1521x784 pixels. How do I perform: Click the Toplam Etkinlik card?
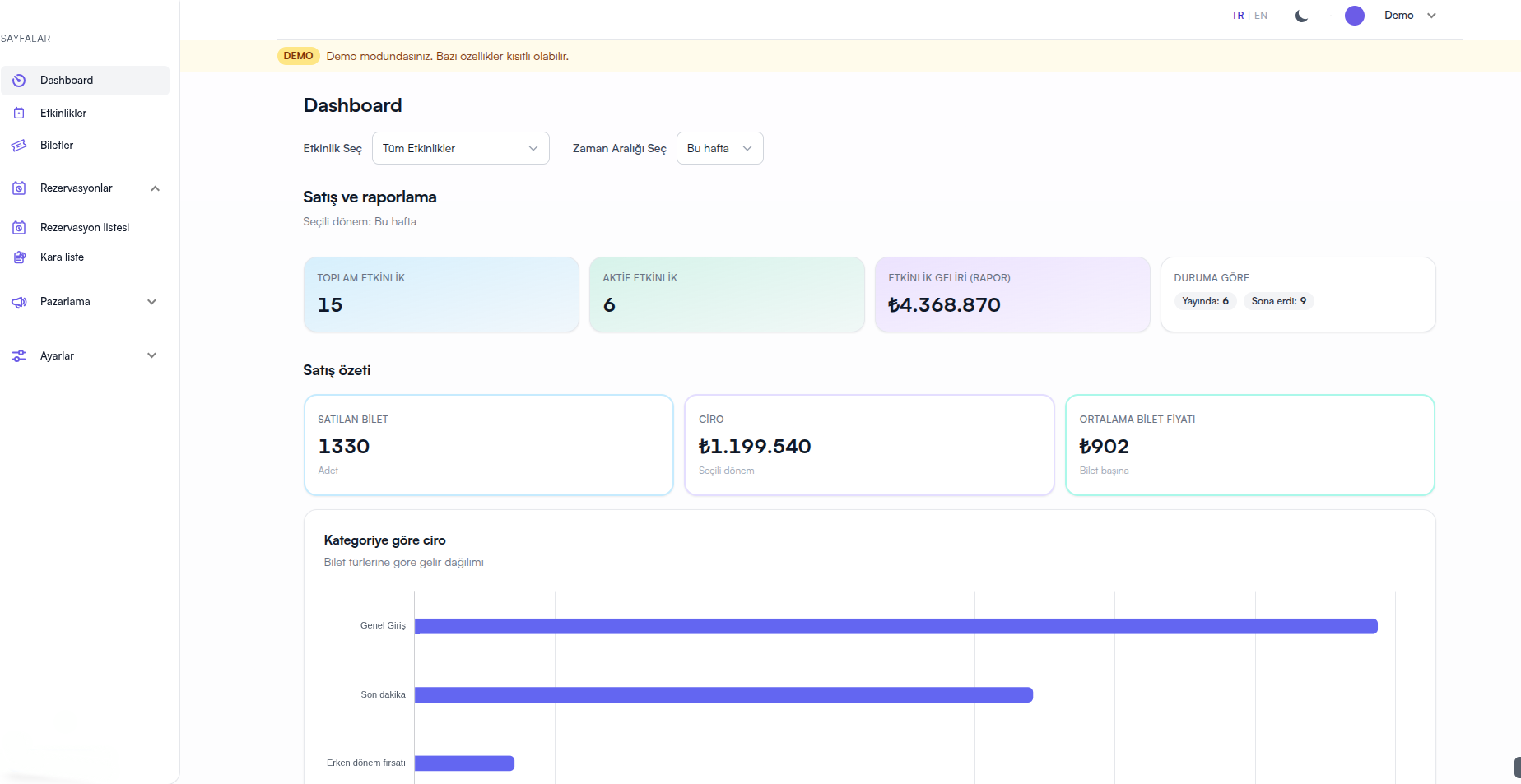click(441, 295)
